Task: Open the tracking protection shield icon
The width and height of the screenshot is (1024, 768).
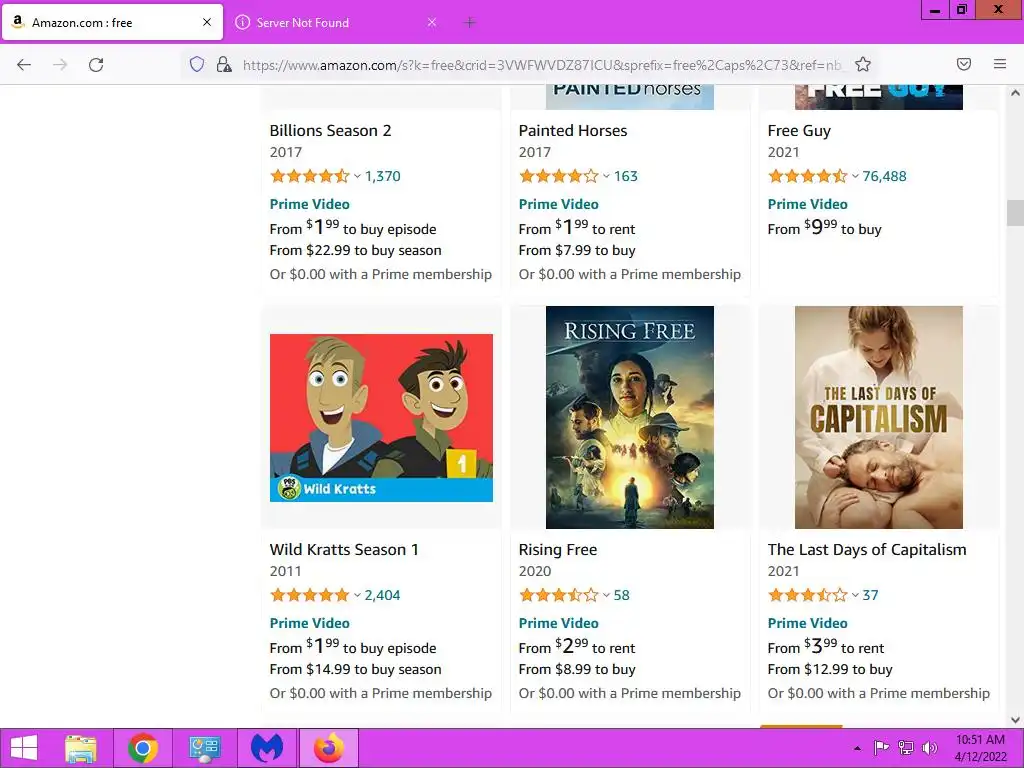Action: click(197, 64)
